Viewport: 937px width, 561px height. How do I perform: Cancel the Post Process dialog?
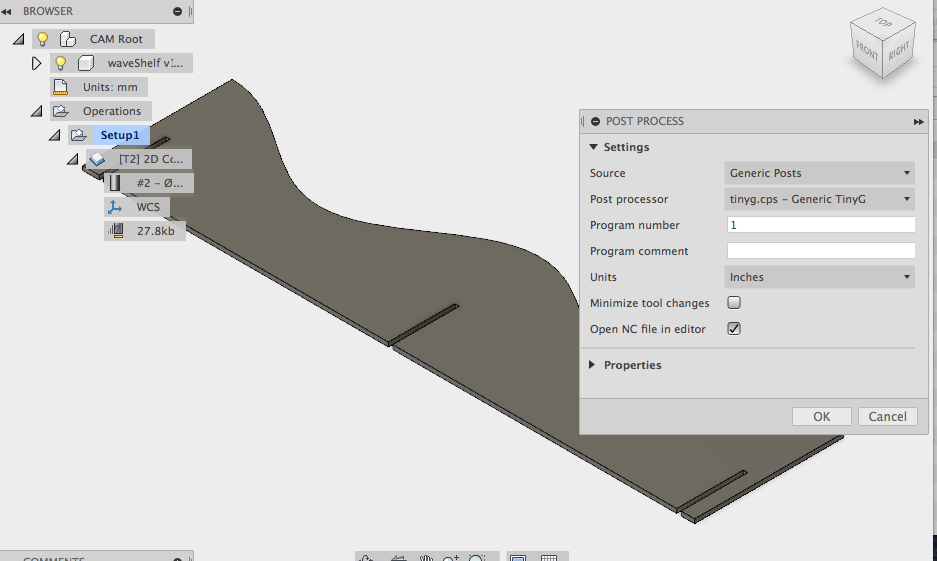point(887,416)
